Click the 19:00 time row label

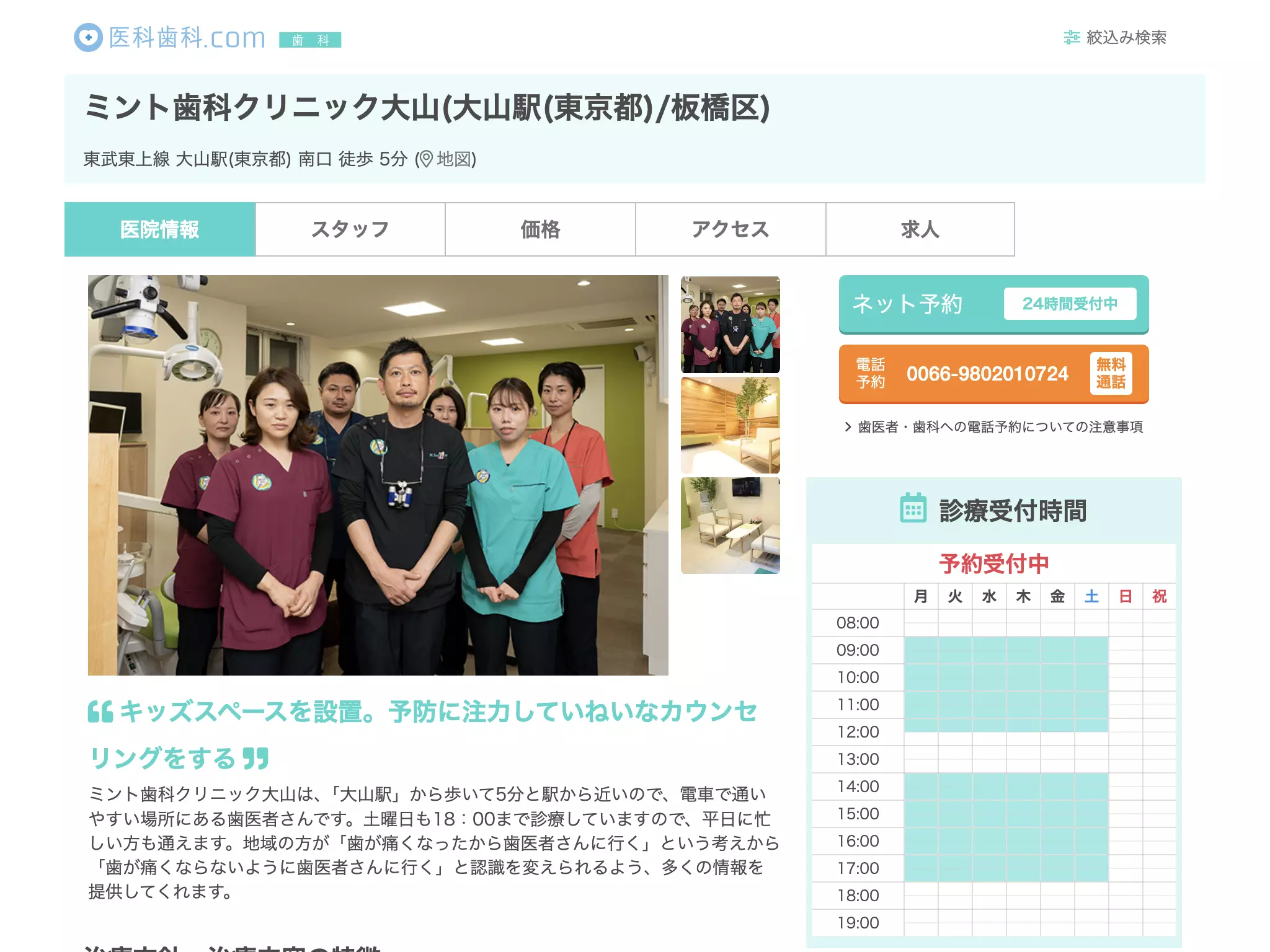(x=858, y=923)
